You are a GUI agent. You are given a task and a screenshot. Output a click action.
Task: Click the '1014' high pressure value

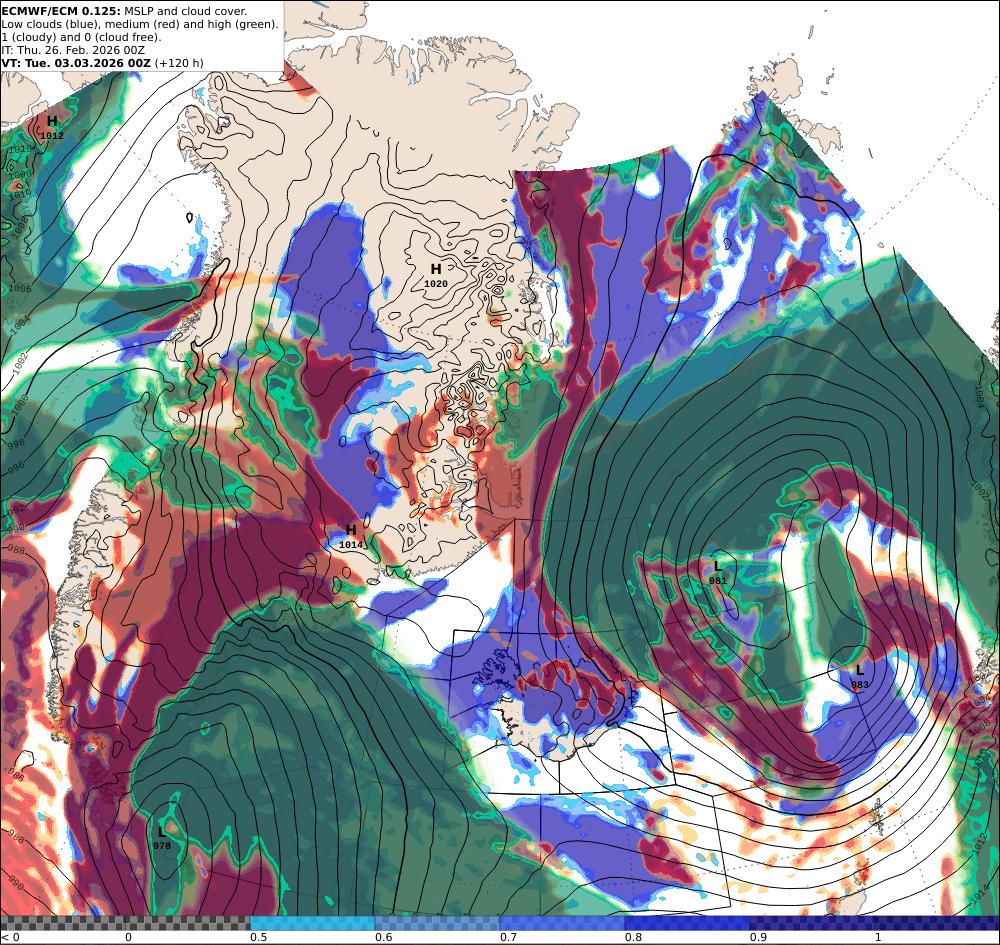[351, 545]
